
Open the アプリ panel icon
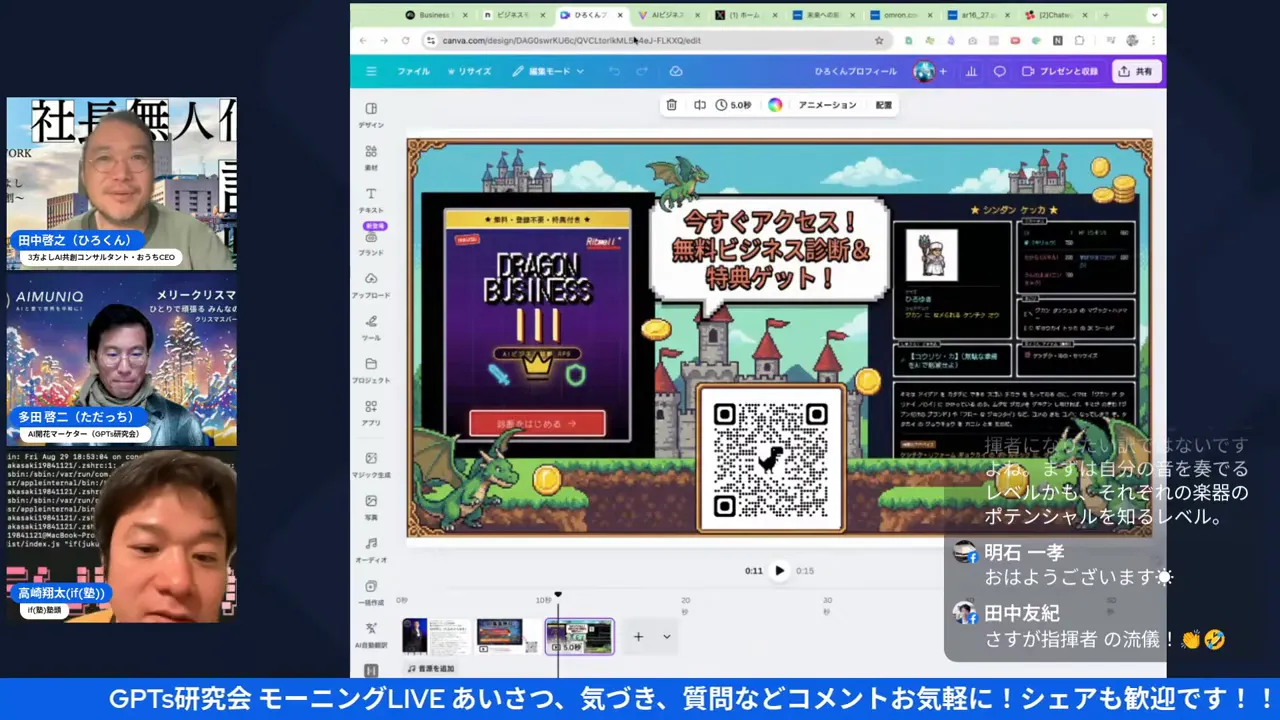point(371,408)
